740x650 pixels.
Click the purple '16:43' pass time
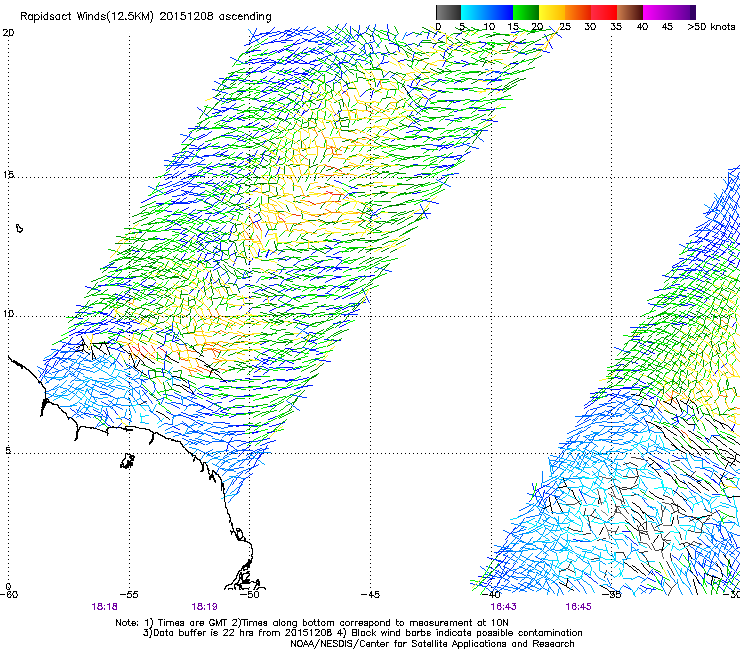pos(503,607)
